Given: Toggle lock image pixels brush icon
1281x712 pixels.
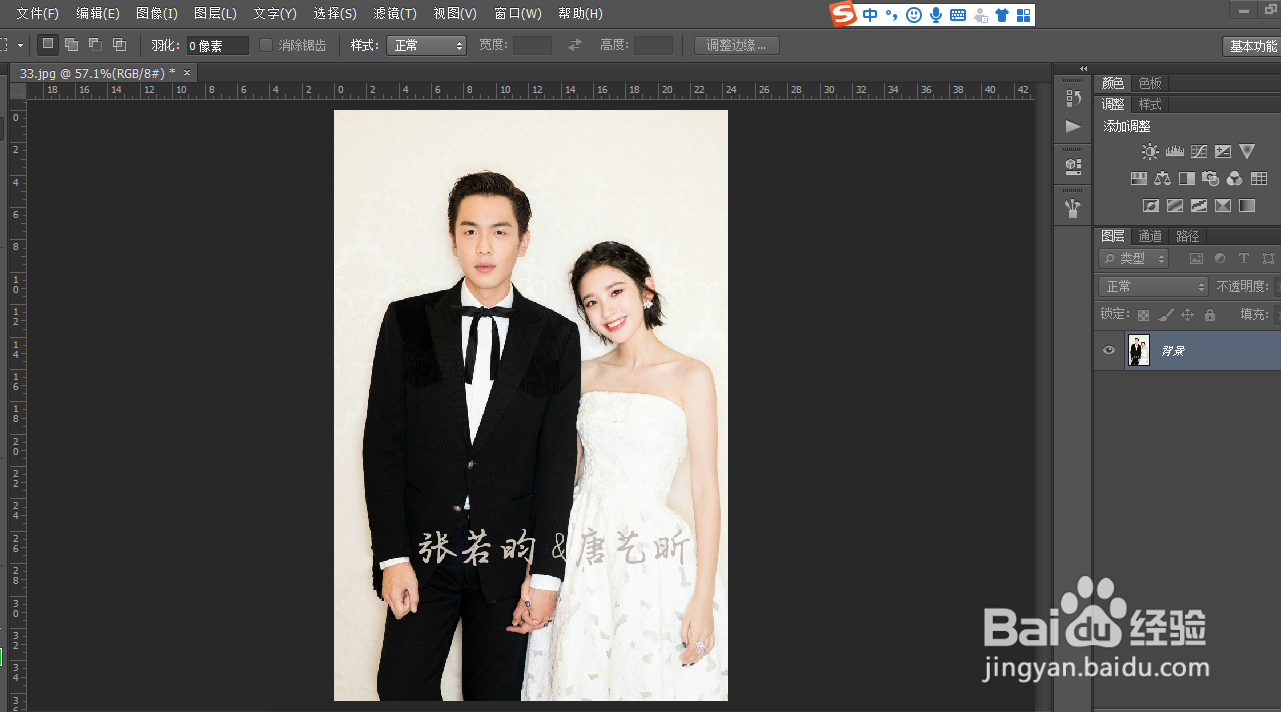Looking at the screenshot, I should pyautogui.click(x=1166, y=315).
